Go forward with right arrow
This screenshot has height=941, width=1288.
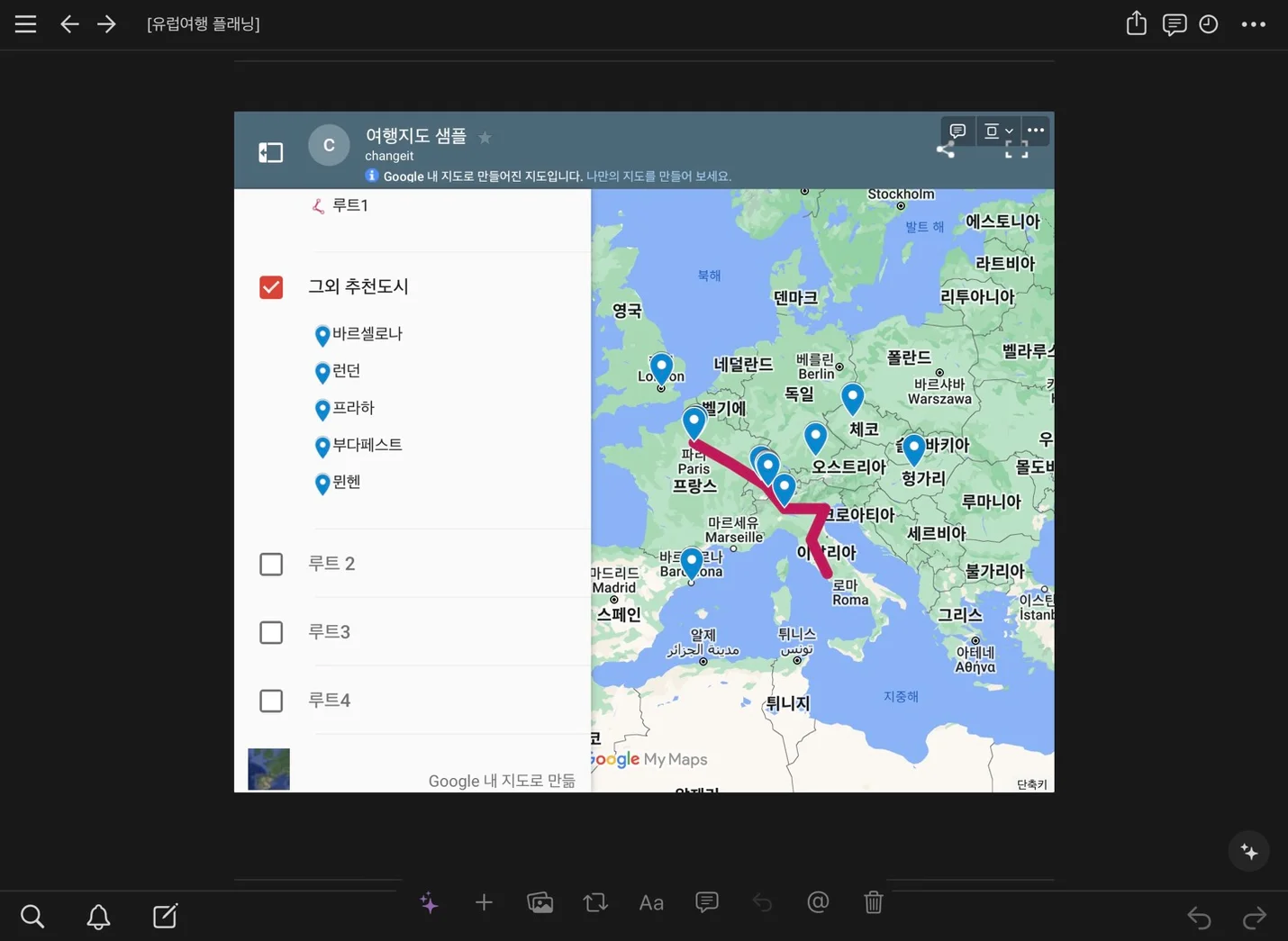click(x=106, y=24)
